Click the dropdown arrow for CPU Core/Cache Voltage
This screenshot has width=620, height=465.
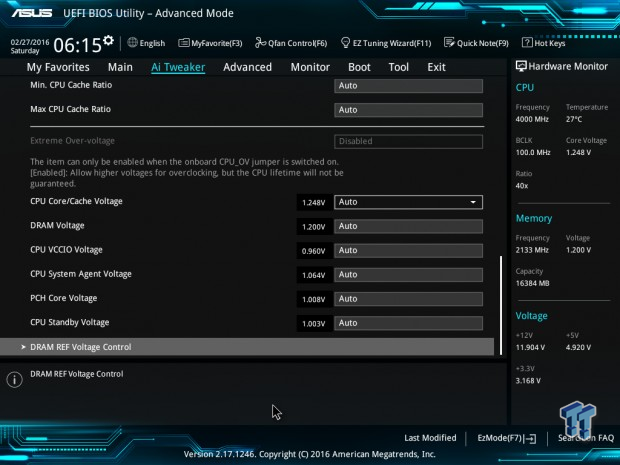(473, 202)
